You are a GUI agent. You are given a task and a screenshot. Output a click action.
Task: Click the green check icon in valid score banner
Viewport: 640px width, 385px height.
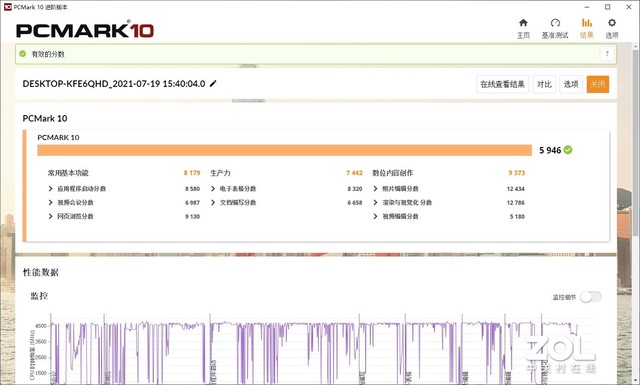[x=23, y=53]
